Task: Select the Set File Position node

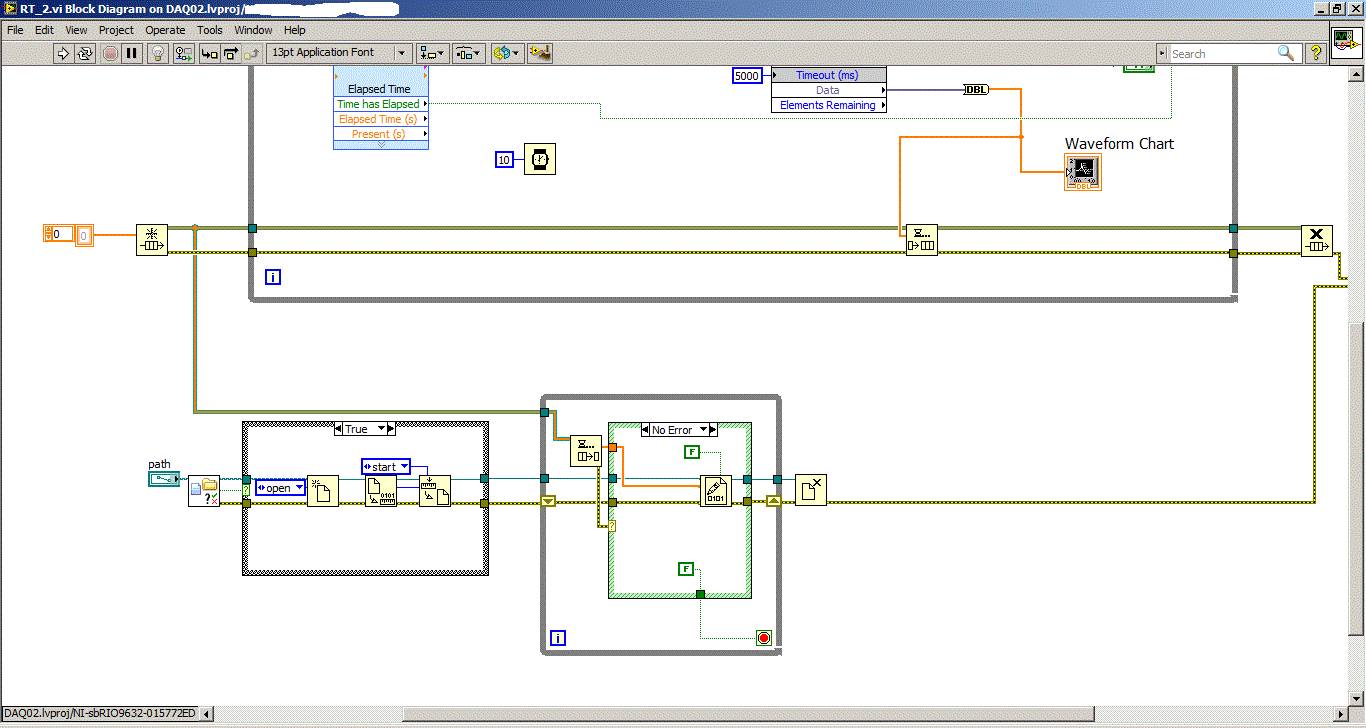Action: click(x=435, y=491)
